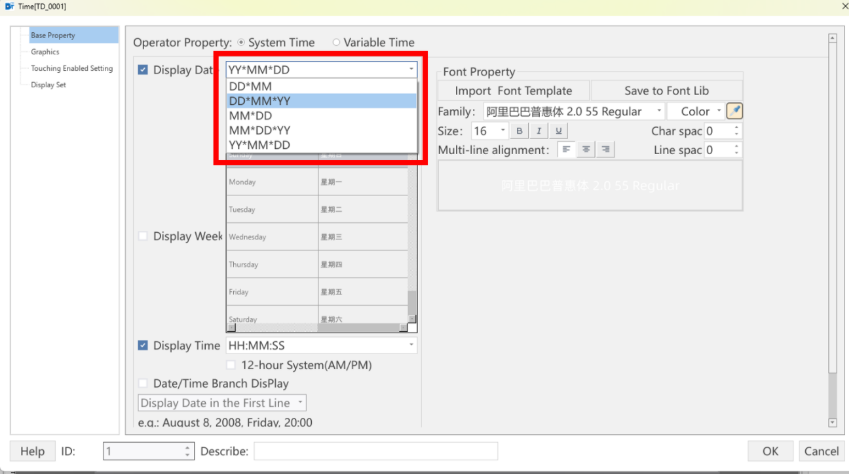Click the font preview sample area
The height and width of the screenshot is (474, 849).
pos(590,186)
